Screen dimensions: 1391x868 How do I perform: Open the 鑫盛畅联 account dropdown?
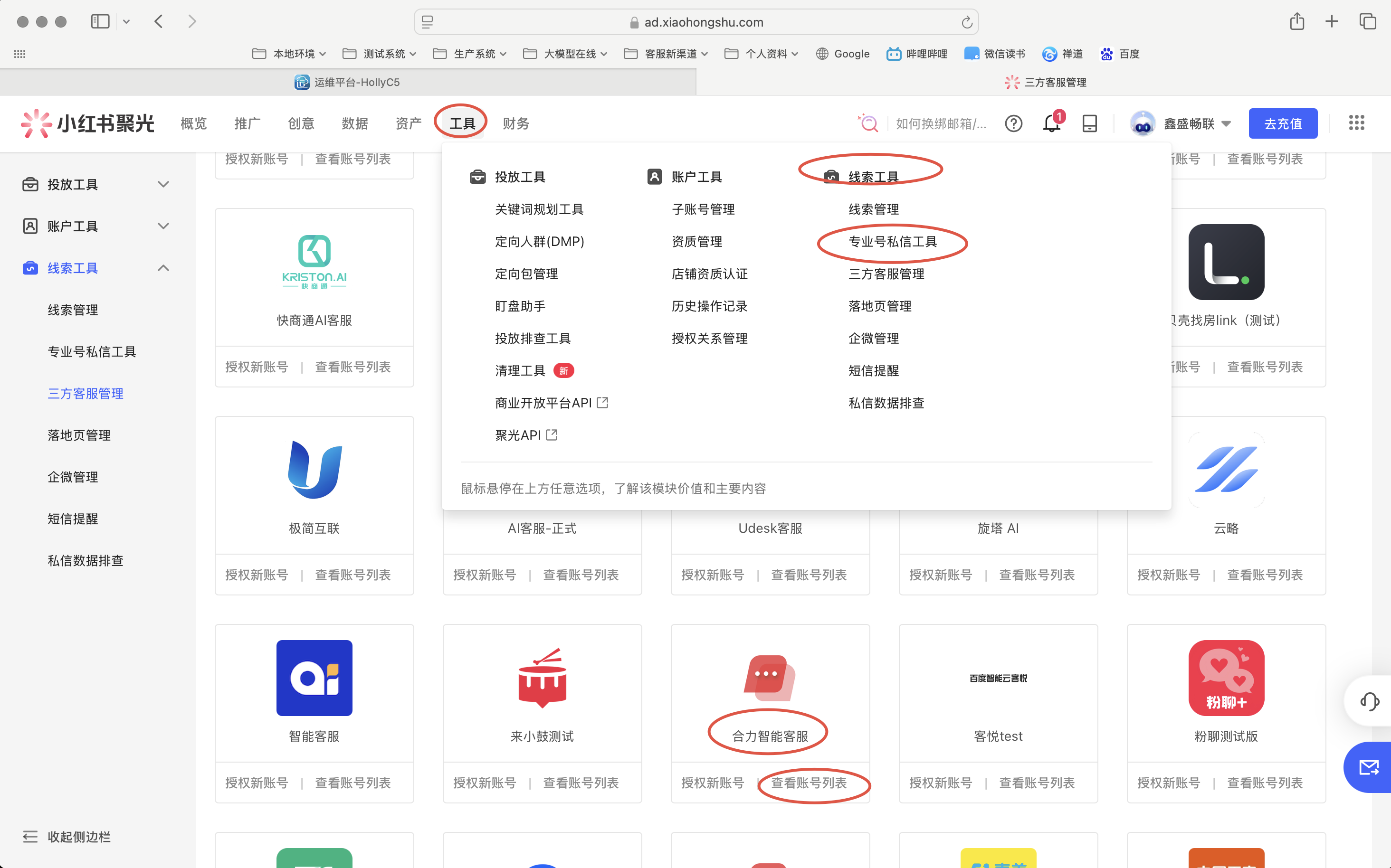click(x=1181, y=123)
